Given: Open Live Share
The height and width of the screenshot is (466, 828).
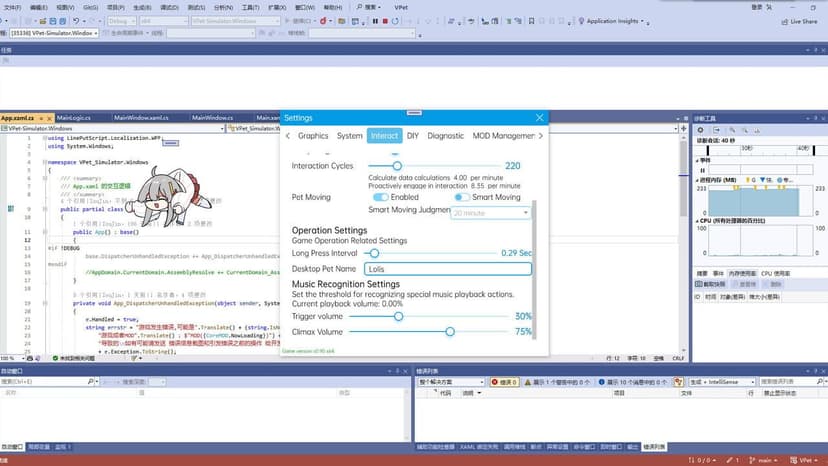Looking at the screenshot, I should (799, 22).
